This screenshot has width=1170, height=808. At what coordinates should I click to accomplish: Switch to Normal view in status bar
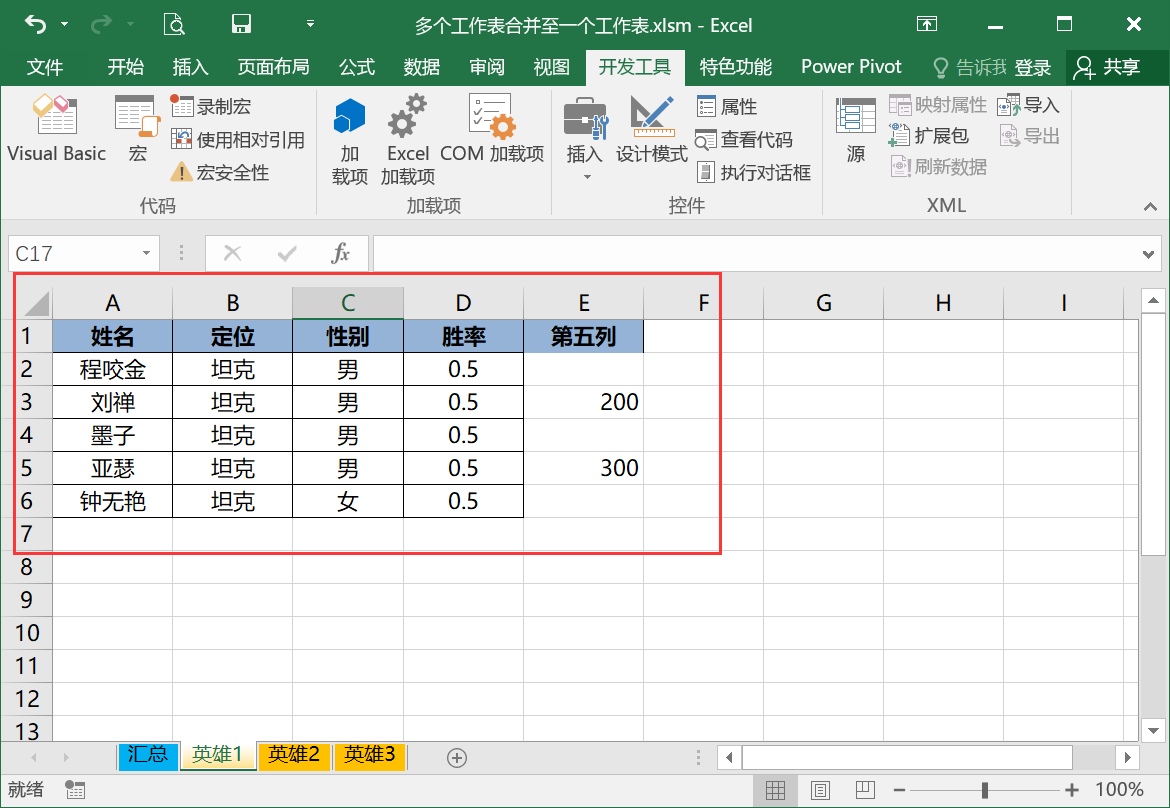pyautogui.click(x=775, y=789)
